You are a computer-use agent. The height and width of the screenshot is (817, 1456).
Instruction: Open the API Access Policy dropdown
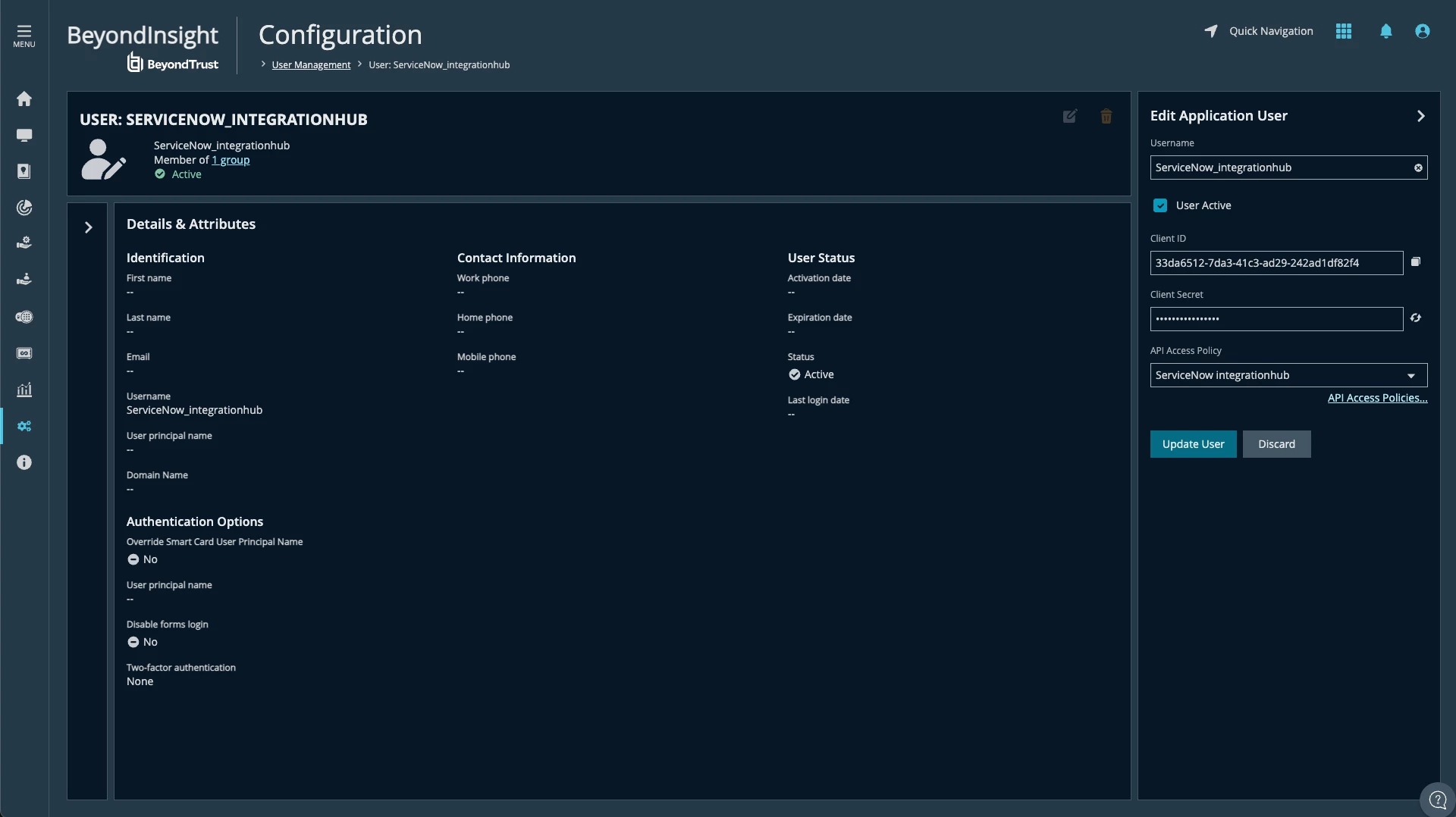click(1288, 375)
